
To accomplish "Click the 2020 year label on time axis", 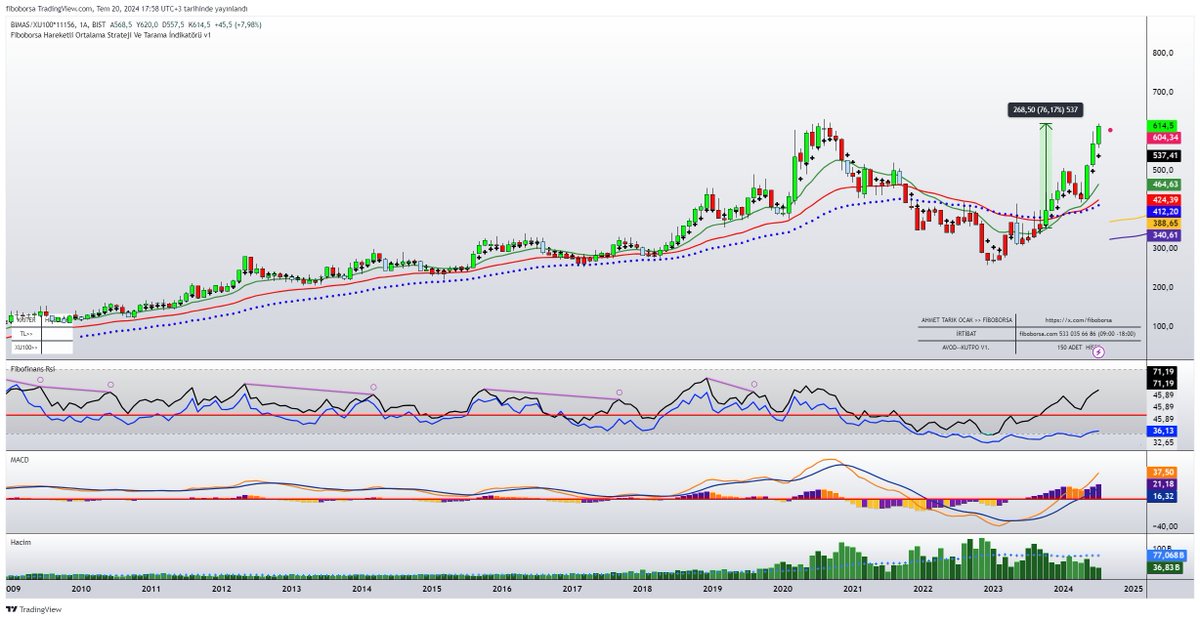I will tap(783, 590).
